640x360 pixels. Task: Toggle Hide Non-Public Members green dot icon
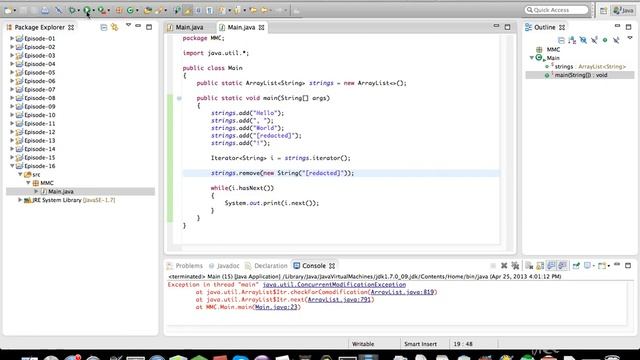click(605, 40)
